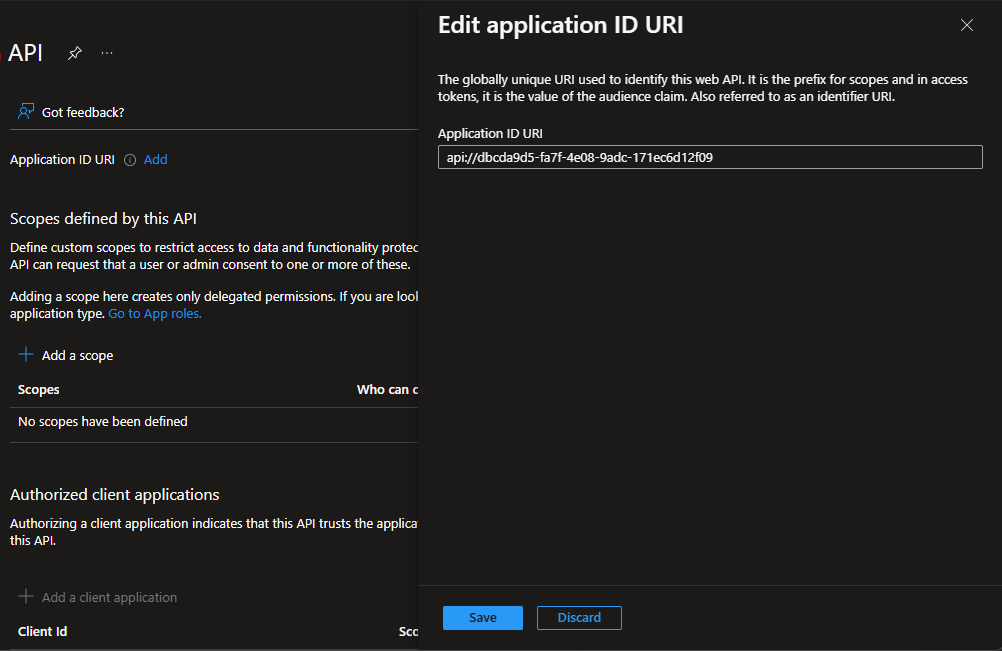Select the No scopes have been defined row

pyautogui.click(x=103, y=422)
